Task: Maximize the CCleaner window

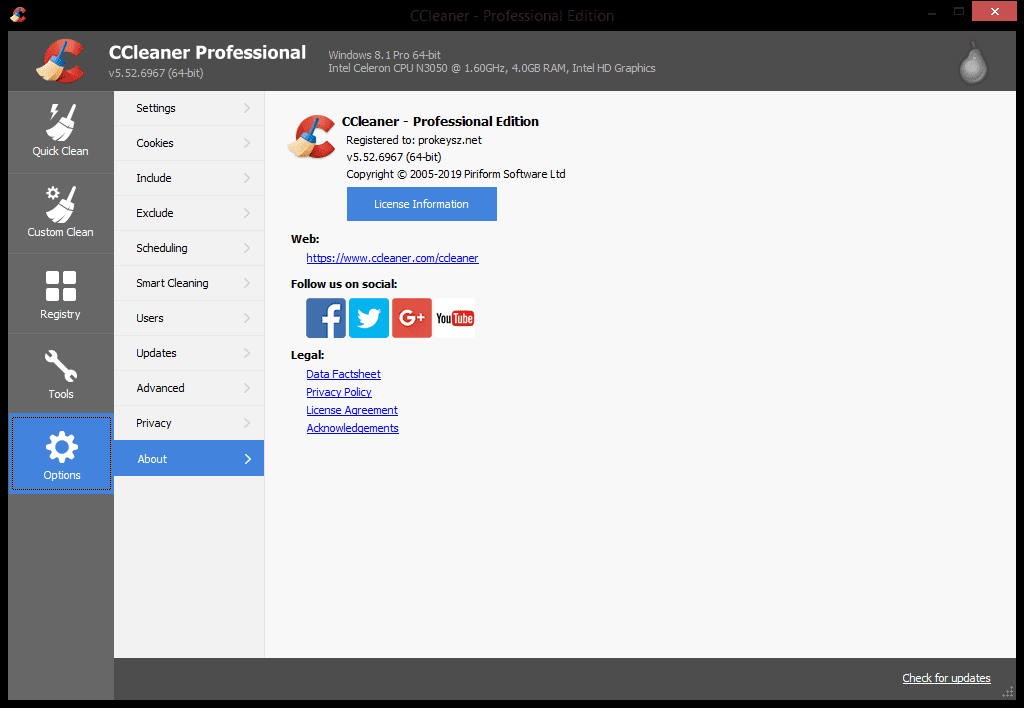Action: click(x=959, y=12)
